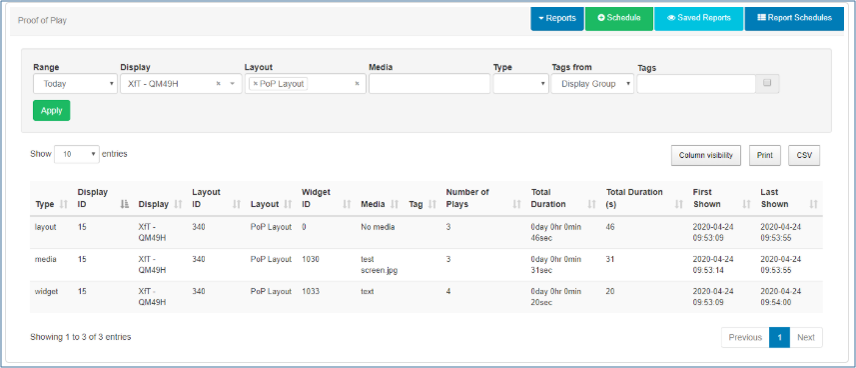The image size is (856, 368).
Task: Open the Range dropdown showing Today
Action: pos(75,84)
